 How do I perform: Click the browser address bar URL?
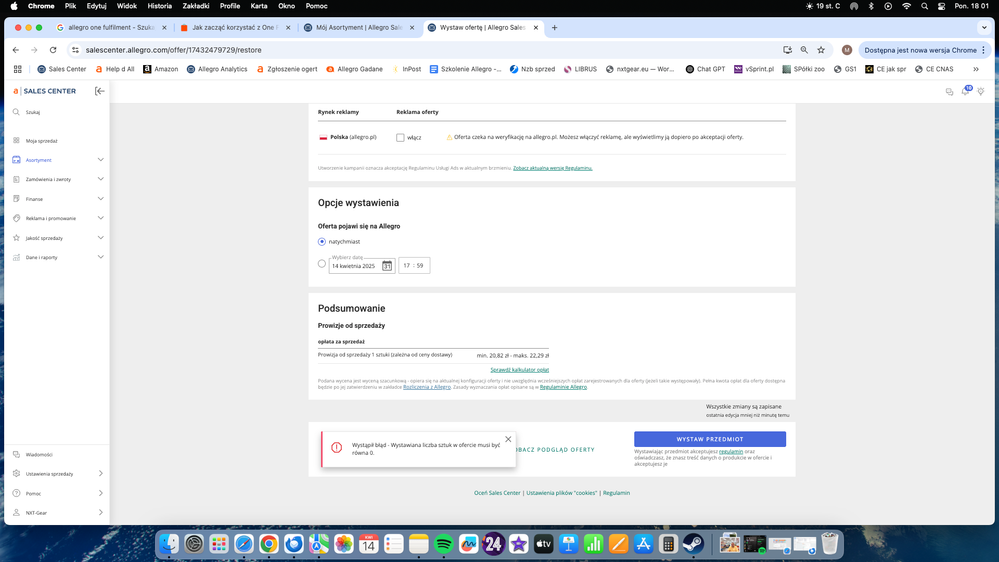(173, 50)
